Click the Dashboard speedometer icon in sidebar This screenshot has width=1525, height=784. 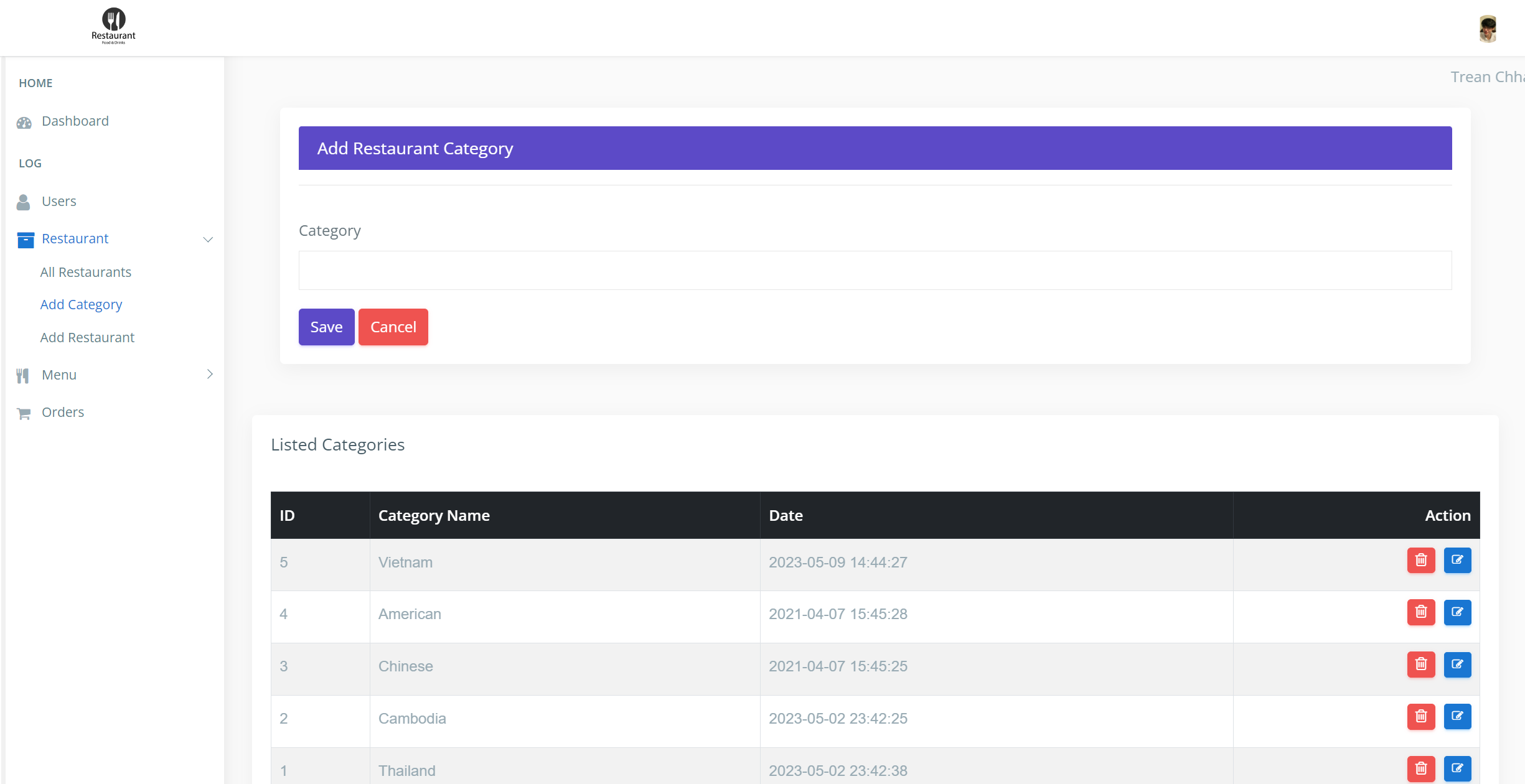(24, 121)
